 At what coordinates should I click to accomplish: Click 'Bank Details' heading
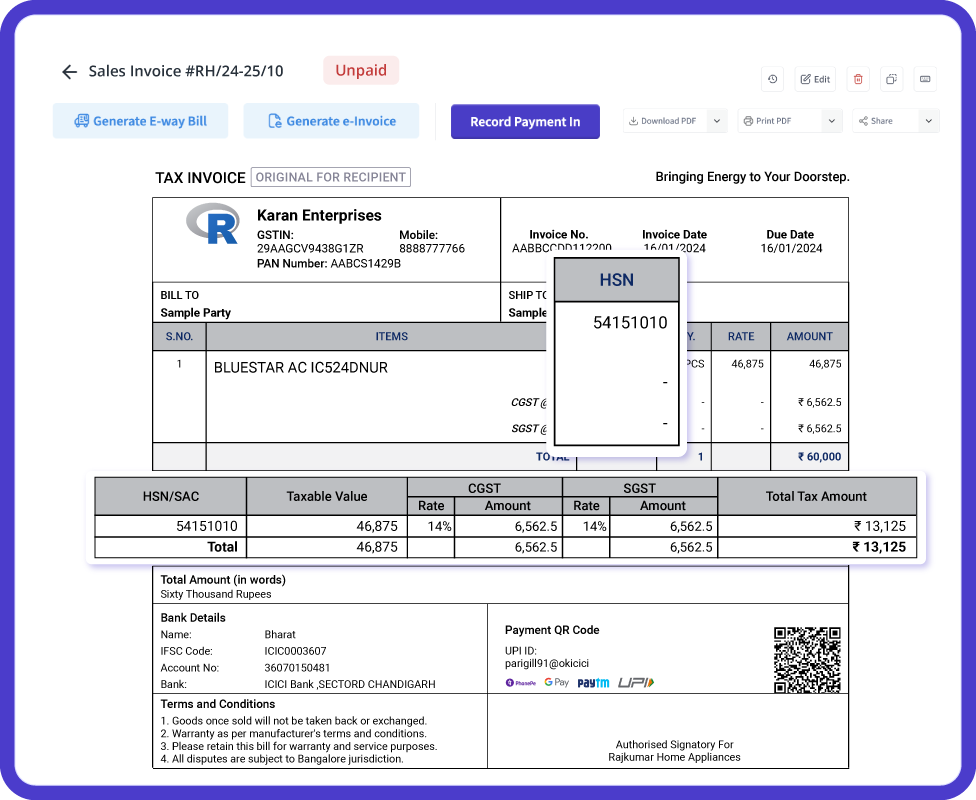193,618
